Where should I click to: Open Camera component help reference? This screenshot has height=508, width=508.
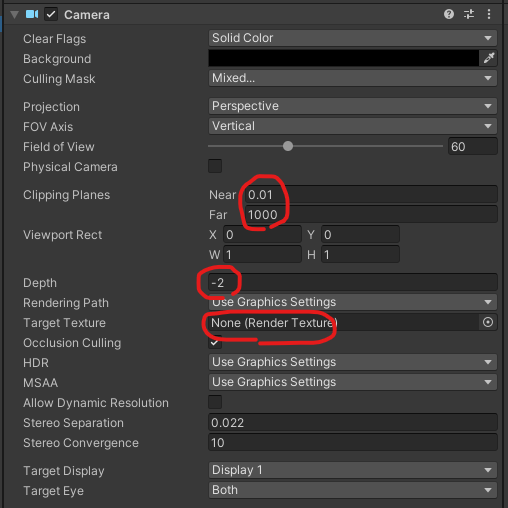449,14
